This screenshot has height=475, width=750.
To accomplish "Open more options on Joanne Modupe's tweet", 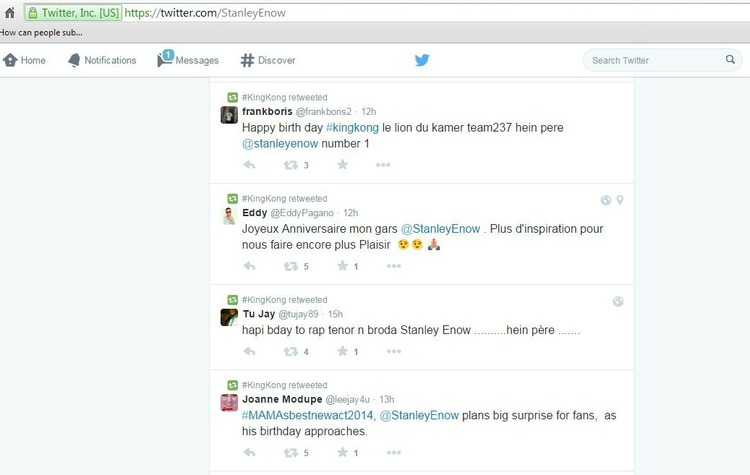I will (394, 453).
